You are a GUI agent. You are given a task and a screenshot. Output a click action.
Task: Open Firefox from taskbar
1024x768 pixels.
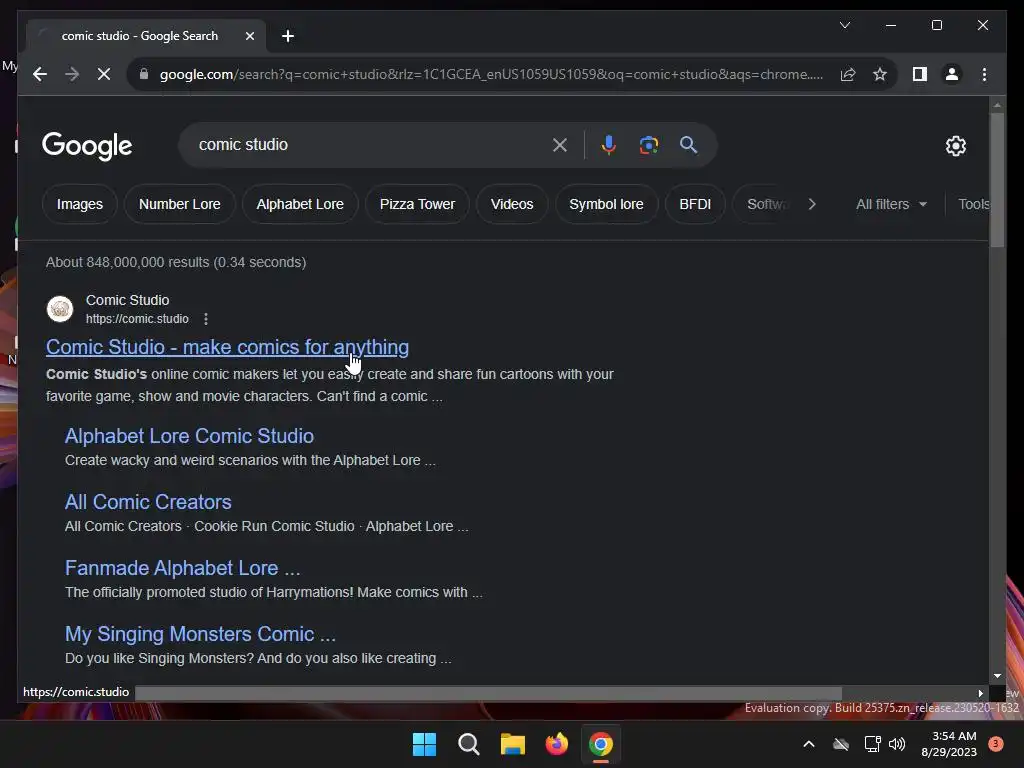556,744
